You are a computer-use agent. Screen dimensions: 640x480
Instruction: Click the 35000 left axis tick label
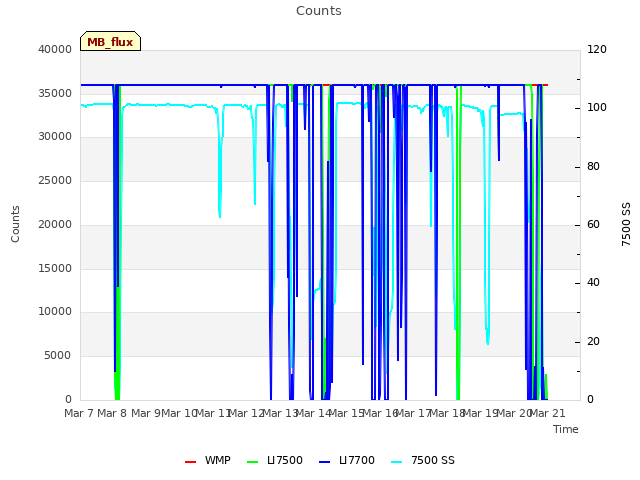tap(55, 93)
